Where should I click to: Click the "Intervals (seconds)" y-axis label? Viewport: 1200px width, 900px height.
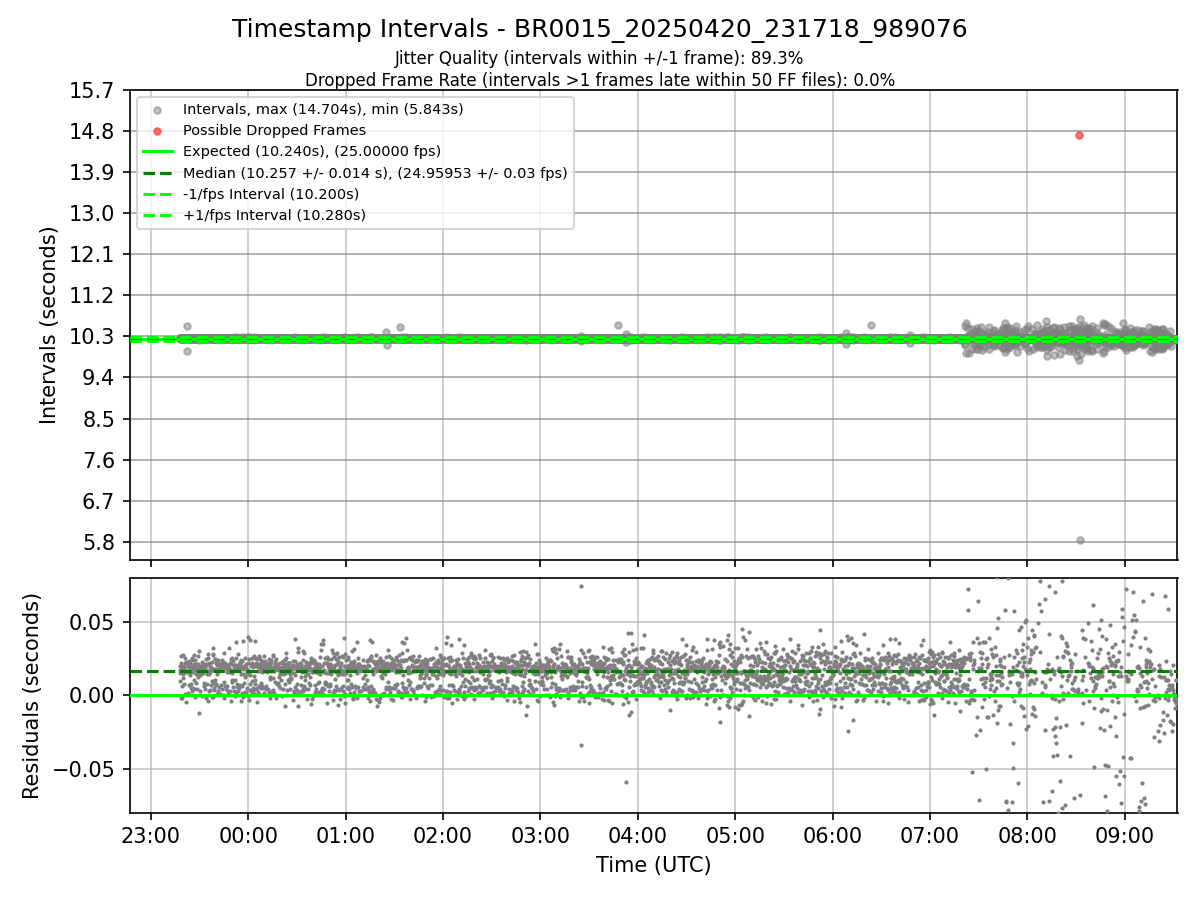[49, 325]
